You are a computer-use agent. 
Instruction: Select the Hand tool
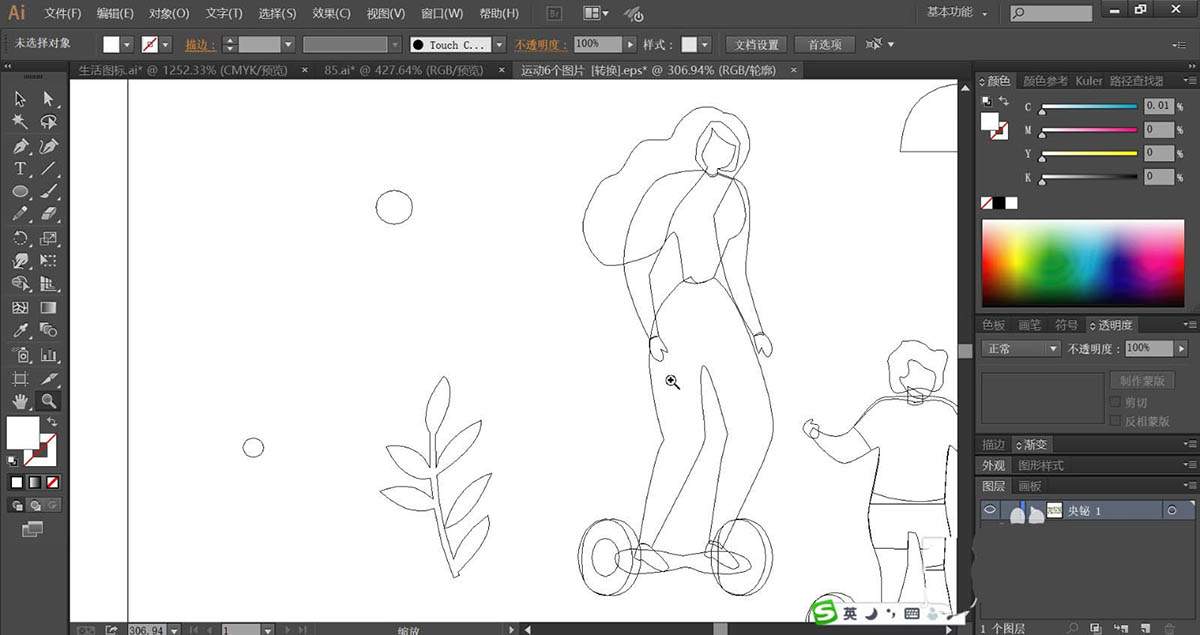click(20, 401)
